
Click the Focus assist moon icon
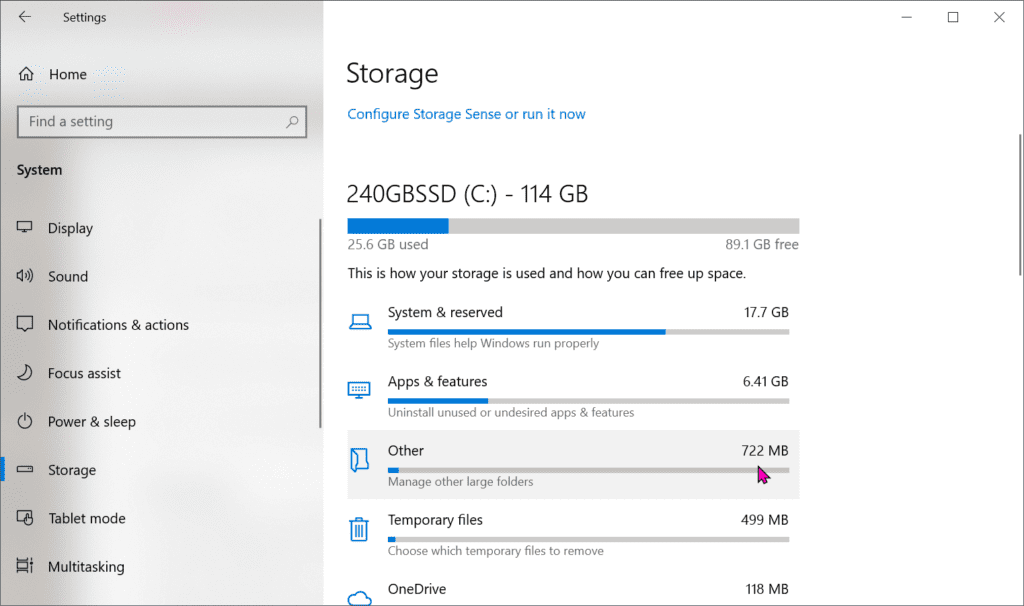point(26,373)
